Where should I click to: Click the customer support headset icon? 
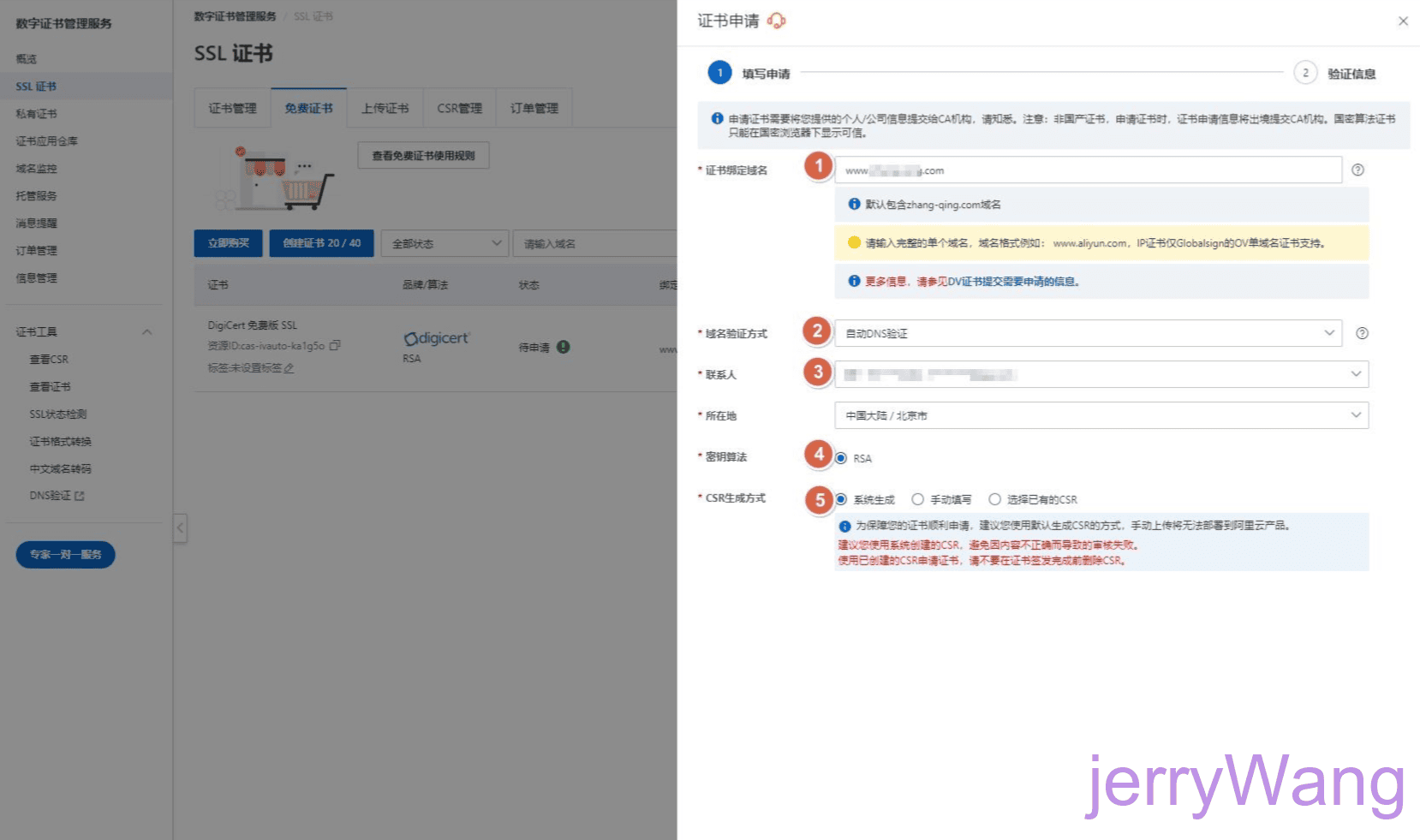coord(776,21)
